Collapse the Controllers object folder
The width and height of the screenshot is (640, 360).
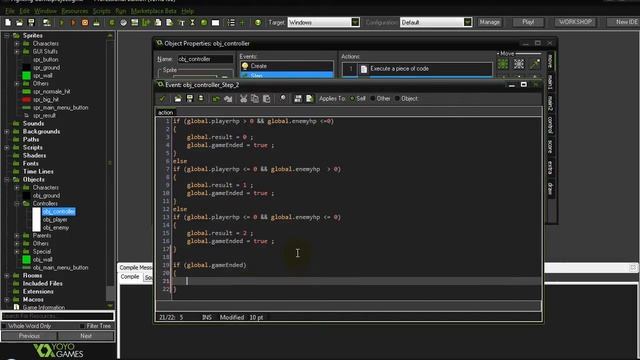17,203
